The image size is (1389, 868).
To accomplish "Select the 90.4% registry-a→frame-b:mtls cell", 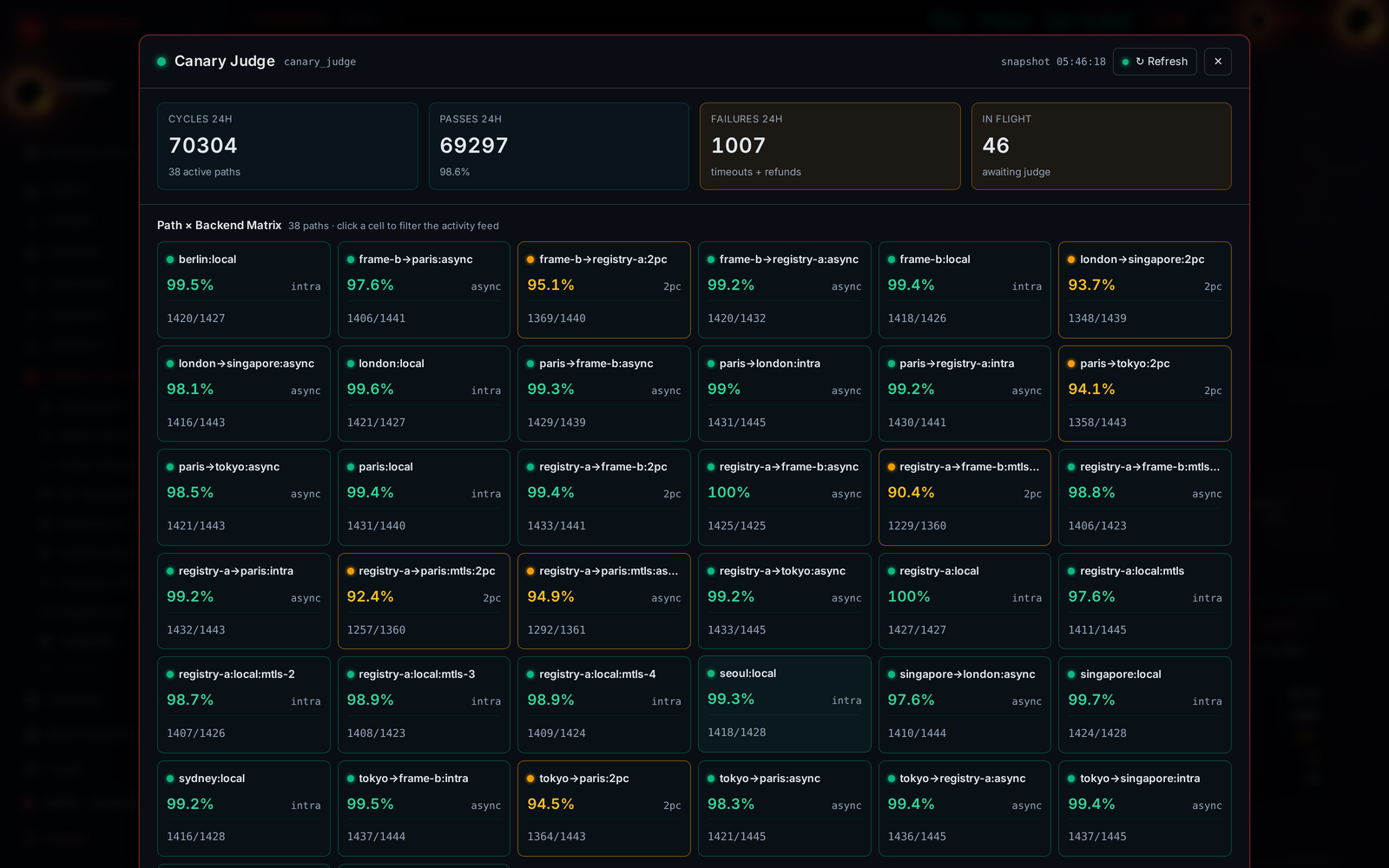I will point(964,497).
